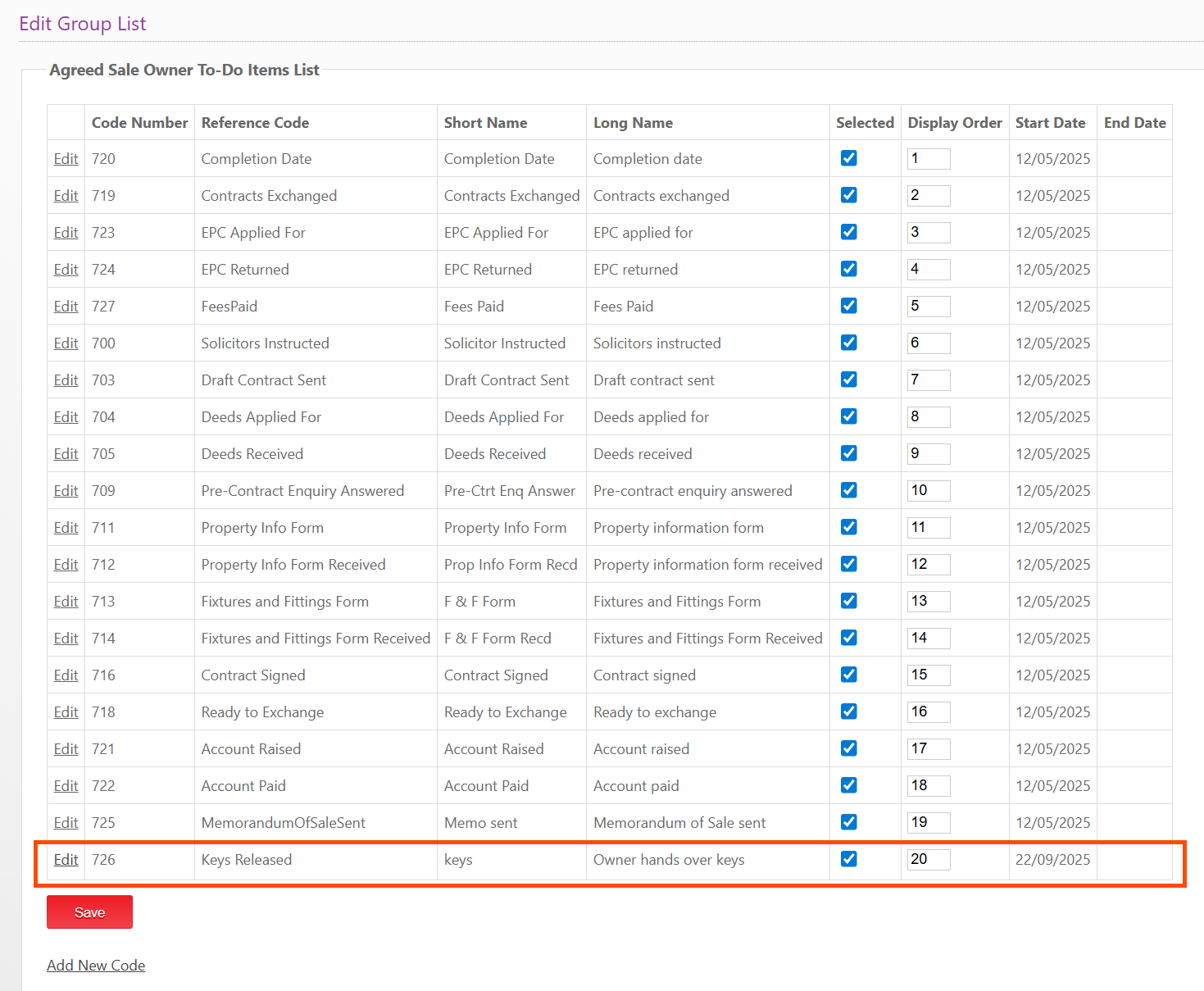Screen dimensions: 1204x991
Task: Focus display order field for Keys Released
Action: [x=929, y=860]
